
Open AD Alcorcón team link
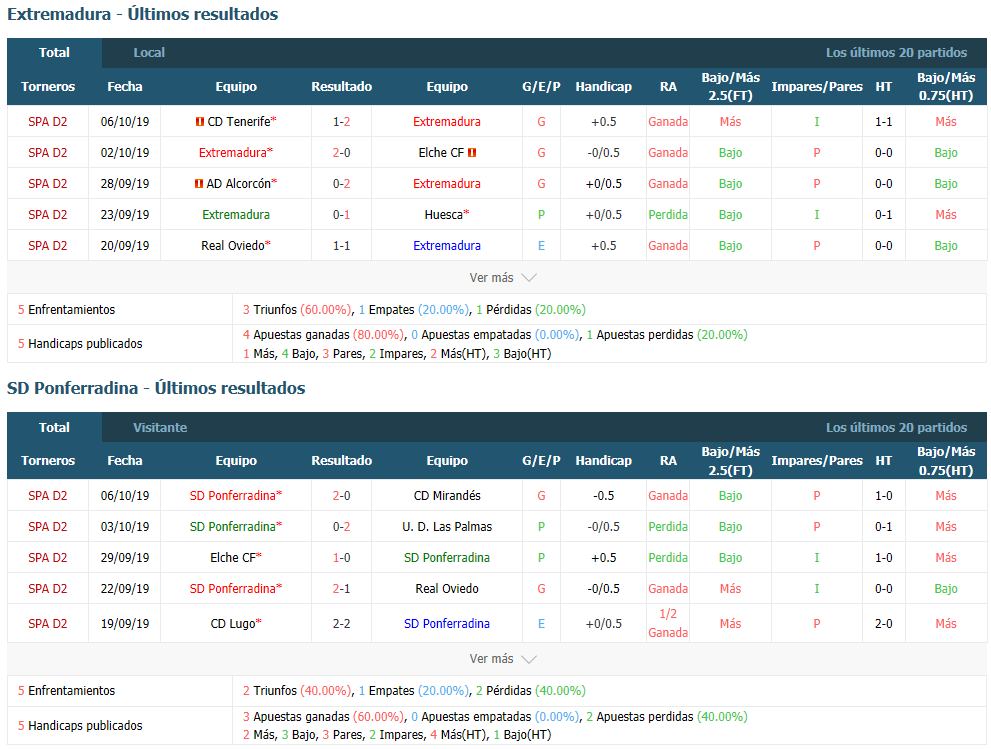click(239, 184)
